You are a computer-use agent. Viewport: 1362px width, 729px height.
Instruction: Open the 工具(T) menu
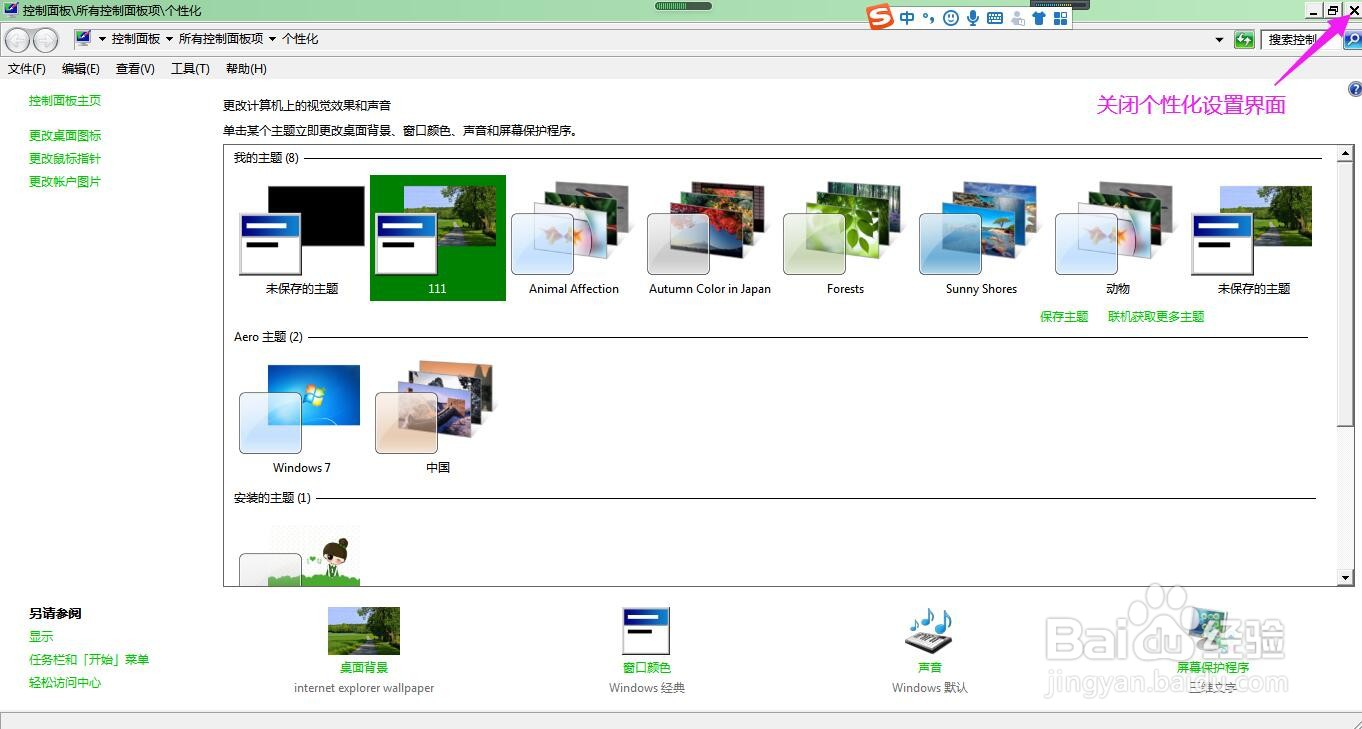(189, 68)
